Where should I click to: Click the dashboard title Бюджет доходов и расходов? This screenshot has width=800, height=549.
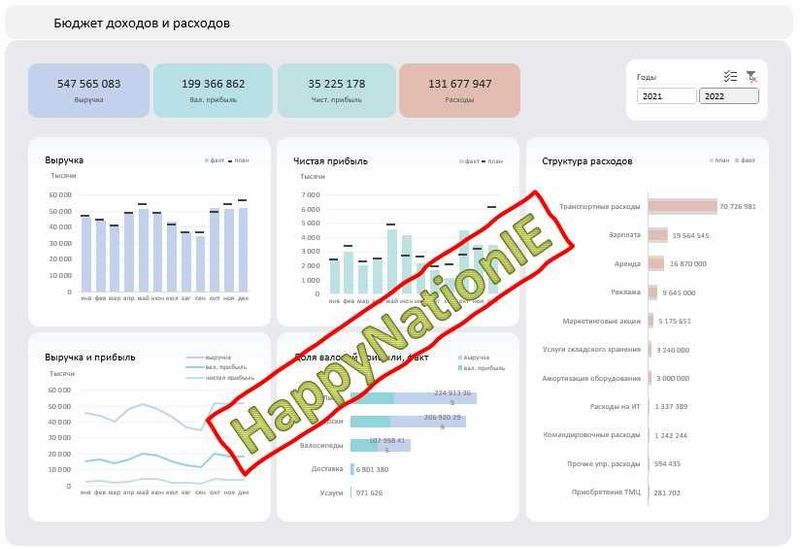click(142, 23)
